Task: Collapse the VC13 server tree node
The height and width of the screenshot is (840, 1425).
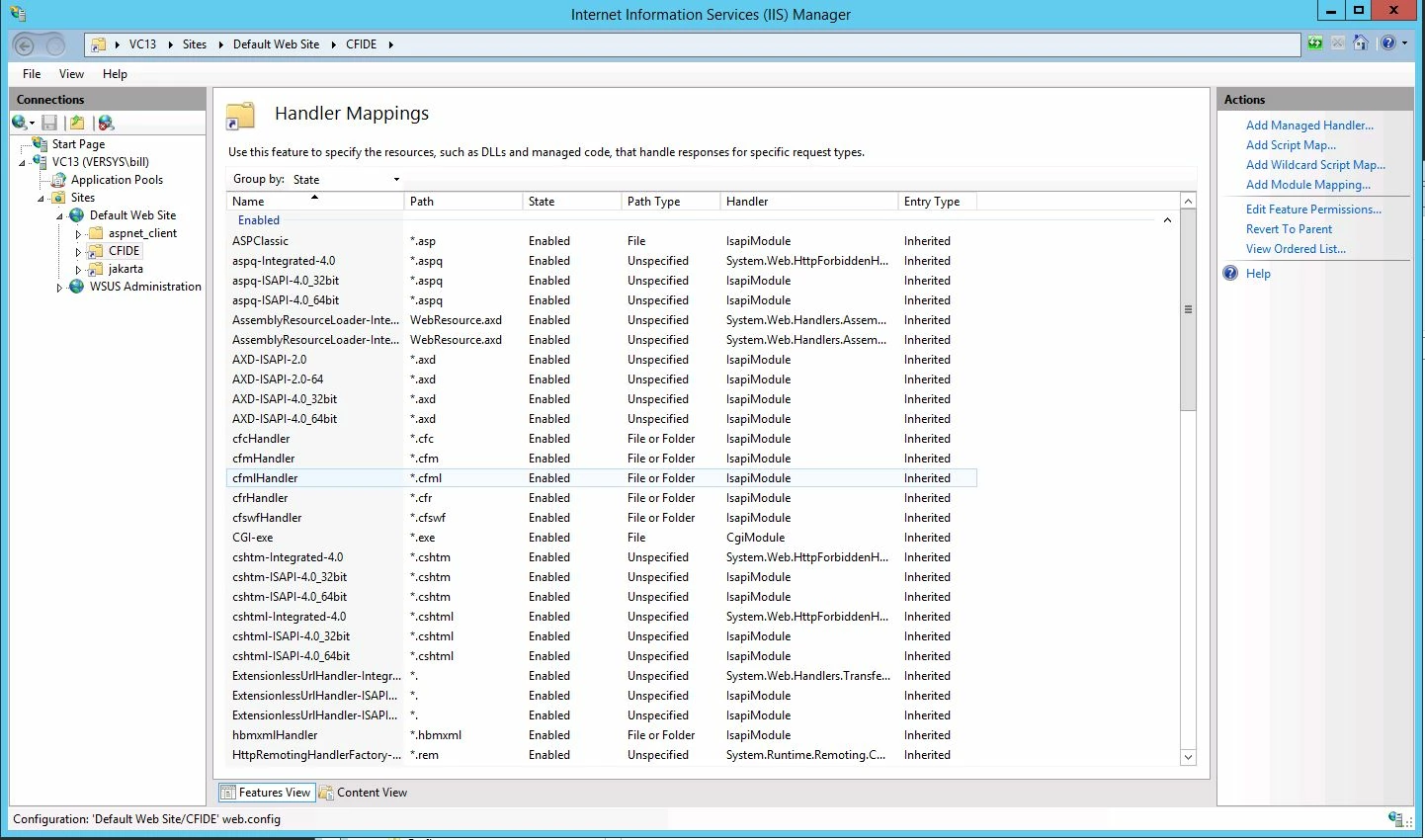Action: pos(22,162)
